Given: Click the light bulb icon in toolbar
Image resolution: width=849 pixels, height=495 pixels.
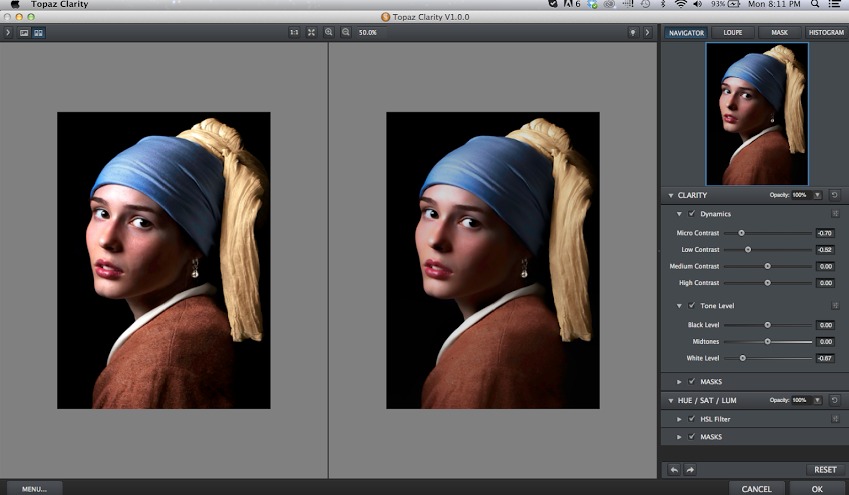Looking at the screenshot, I should click(632, 32).
